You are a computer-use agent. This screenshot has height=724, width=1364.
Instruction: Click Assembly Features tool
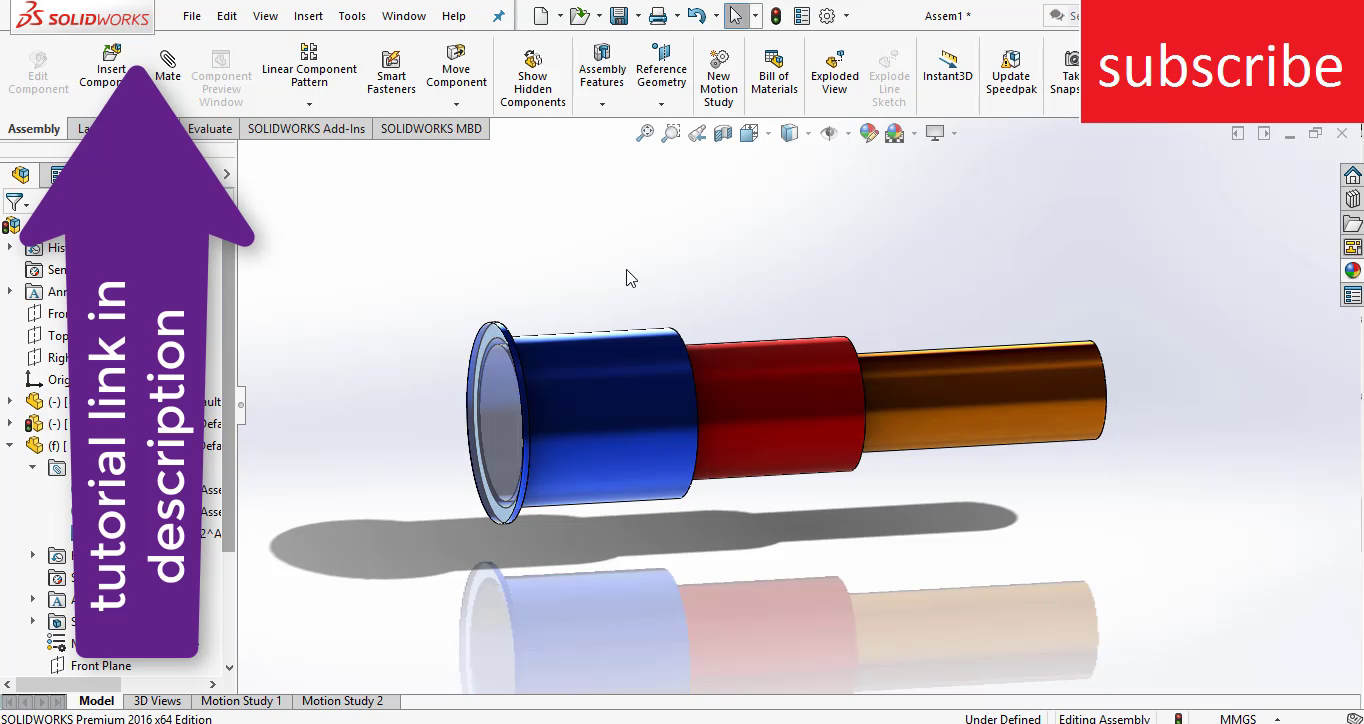point(602,66)
